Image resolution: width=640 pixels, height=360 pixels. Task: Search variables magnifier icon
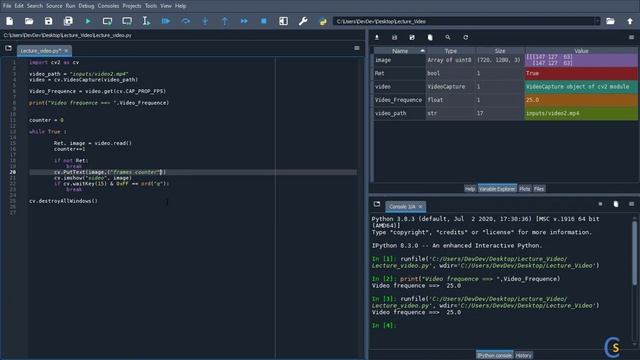[x=448, y=38]
